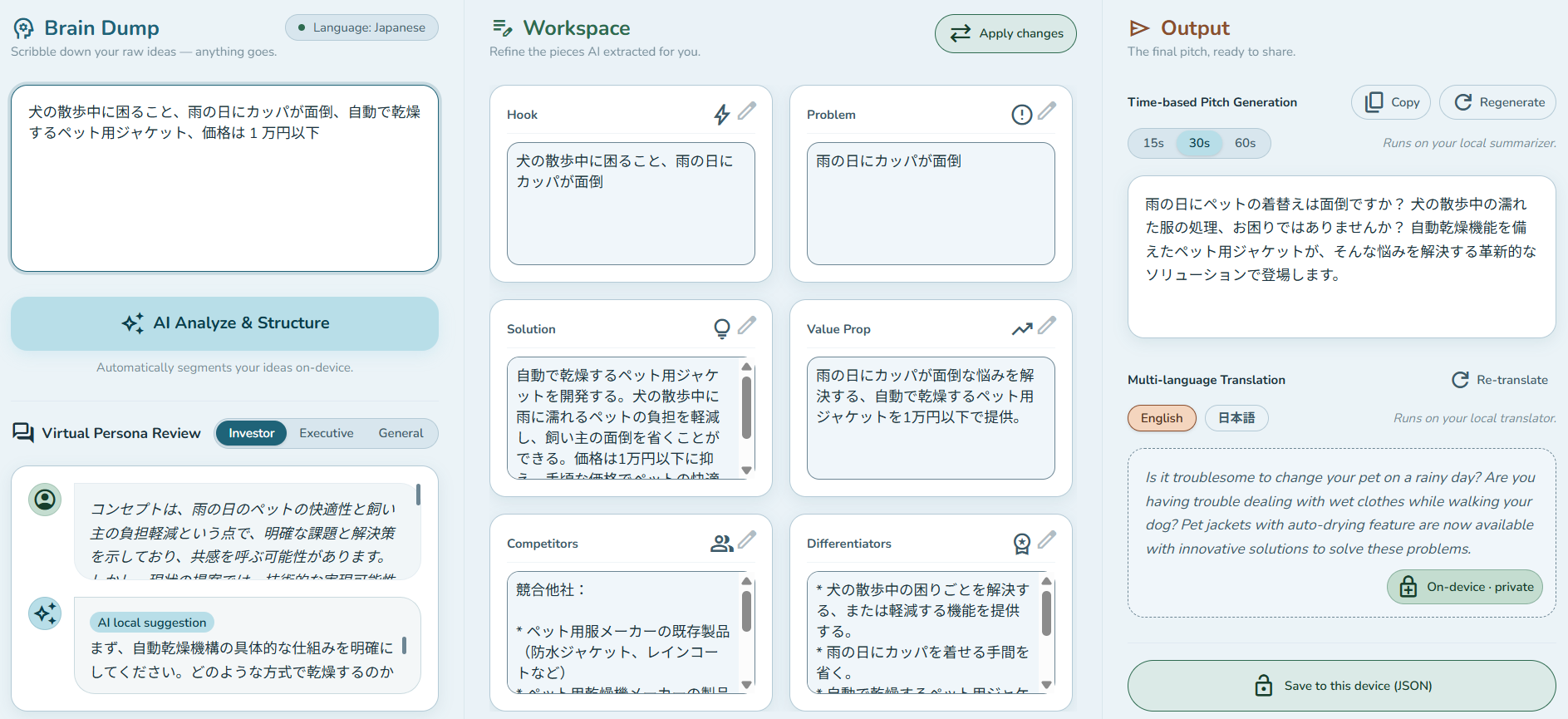Regenerate the time-based pitch

1497,102
